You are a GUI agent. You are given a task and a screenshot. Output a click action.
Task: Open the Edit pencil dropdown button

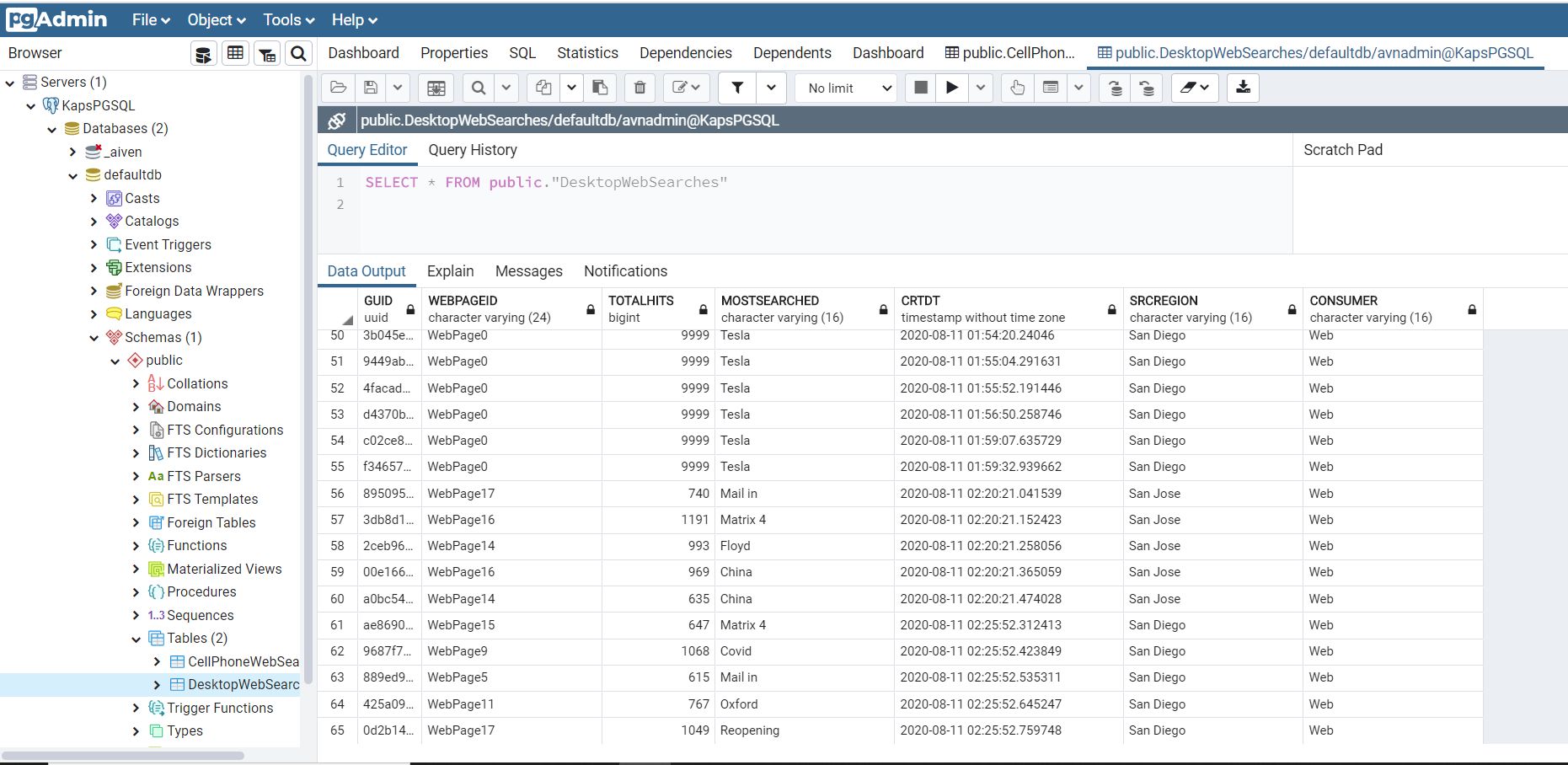pyautogui.click(x=686, y=88)
